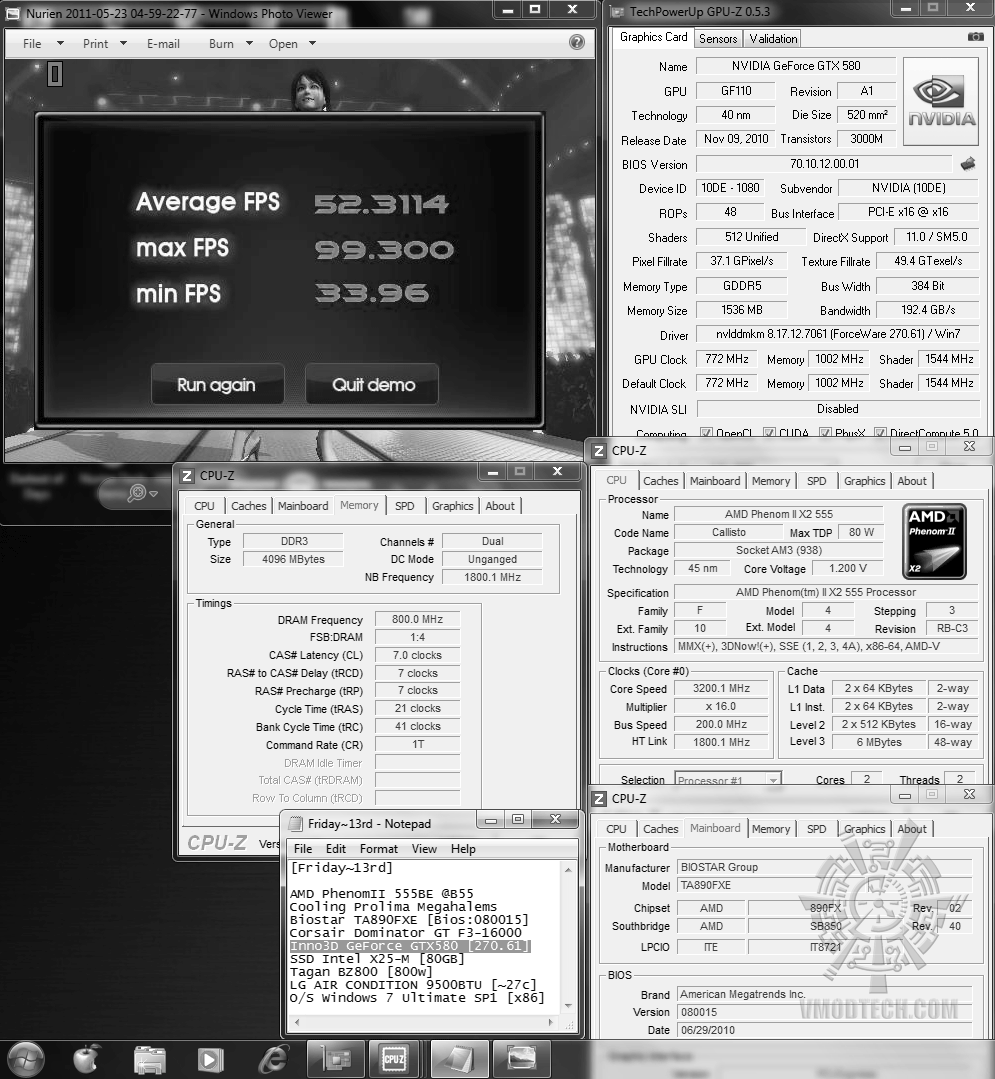Viewport: 995px width, 1079px height.
Task: Toggle the DirectCompute 5.0 checkbox
Action: [879, 433]
